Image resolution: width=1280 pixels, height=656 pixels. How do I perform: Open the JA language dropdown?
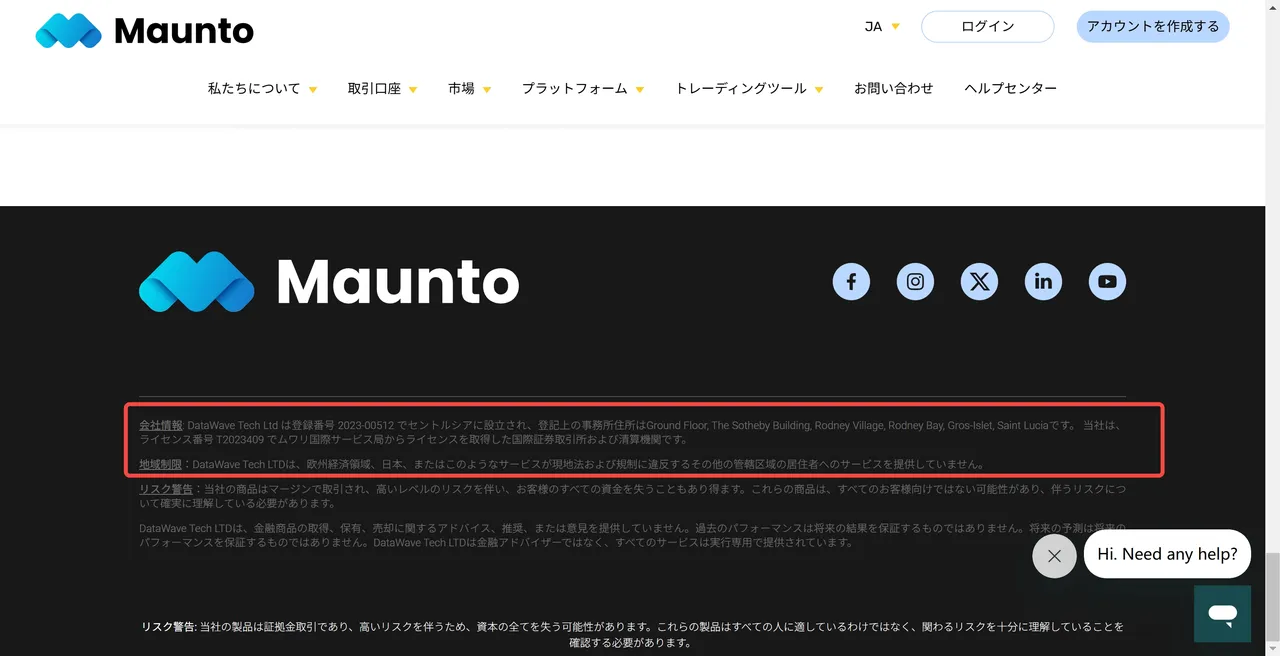(882, 27)
